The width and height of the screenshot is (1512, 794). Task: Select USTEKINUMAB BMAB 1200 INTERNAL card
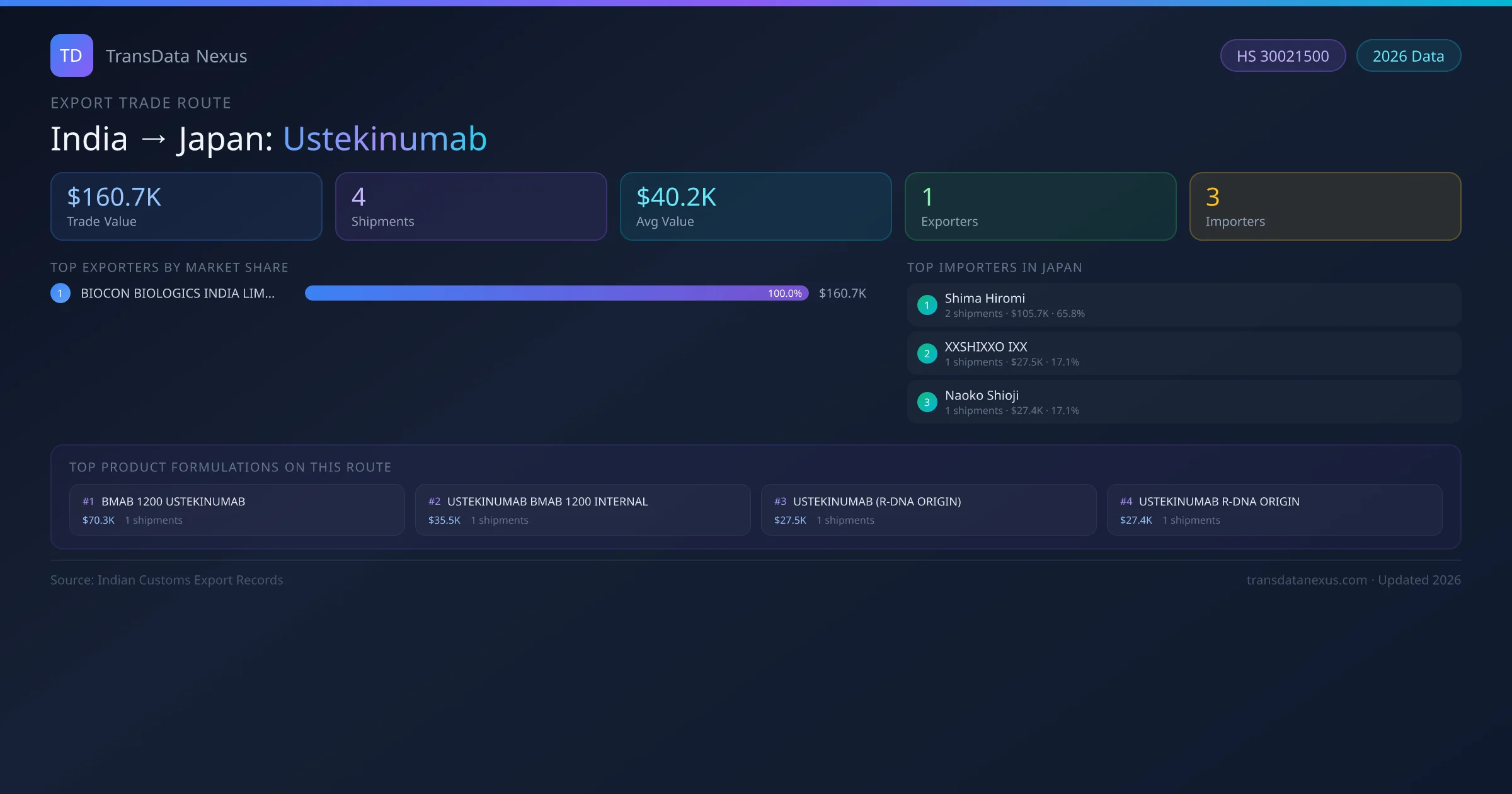pyautogui.click(x=582, y=510)
